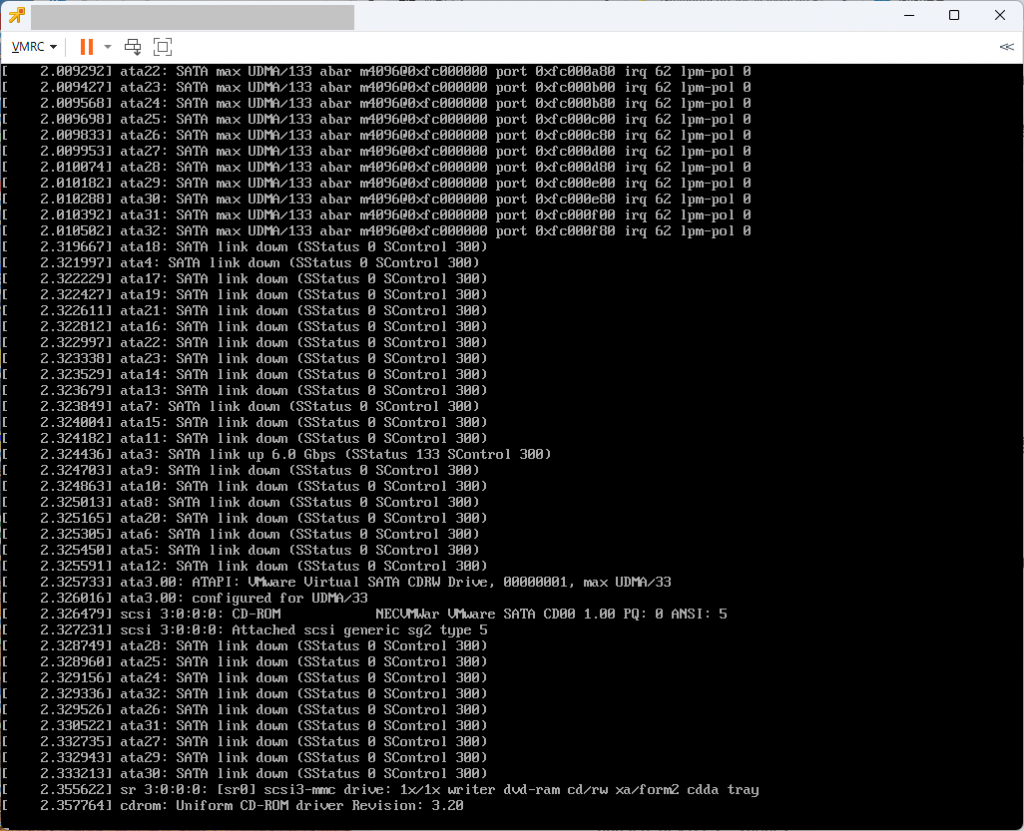The image size is (1024, 831).
Task: Click the ata3 SATA link up 6.0 Gbps line
Action: click(277, 454)
